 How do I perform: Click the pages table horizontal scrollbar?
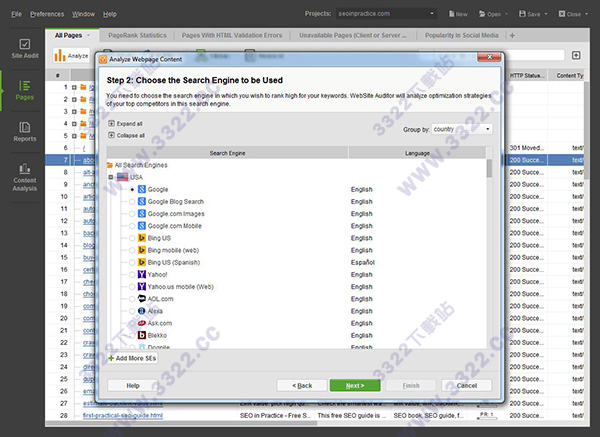[182, 423]
